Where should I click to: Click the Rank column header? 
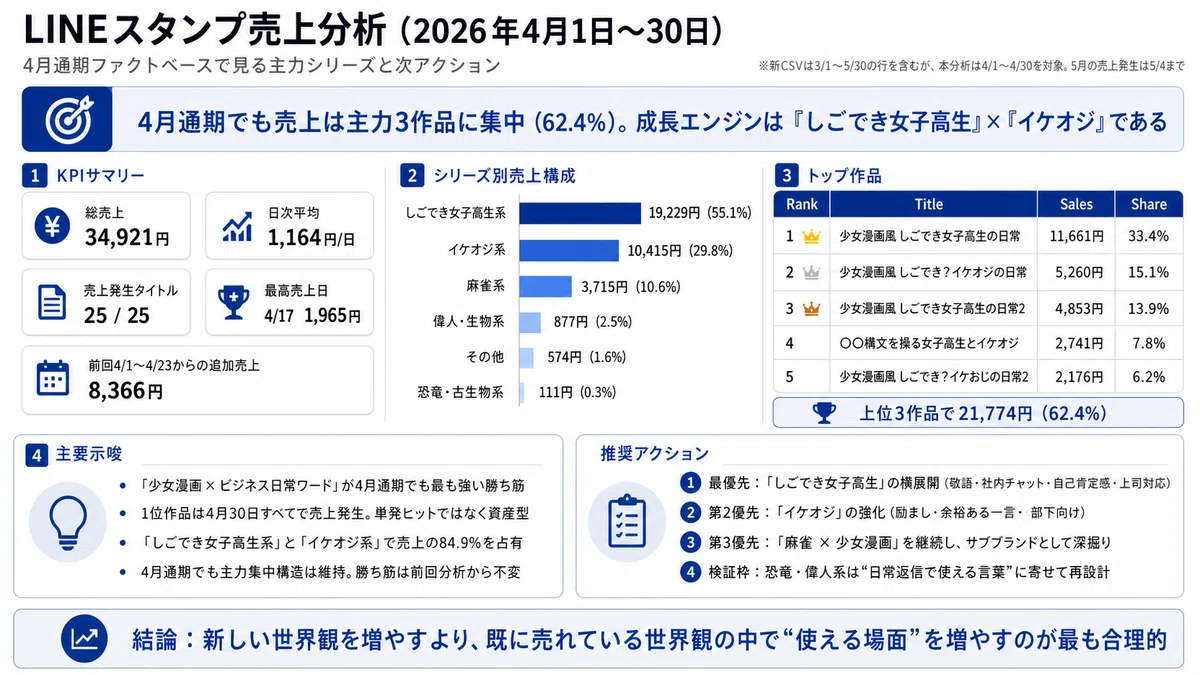(802, 204)
